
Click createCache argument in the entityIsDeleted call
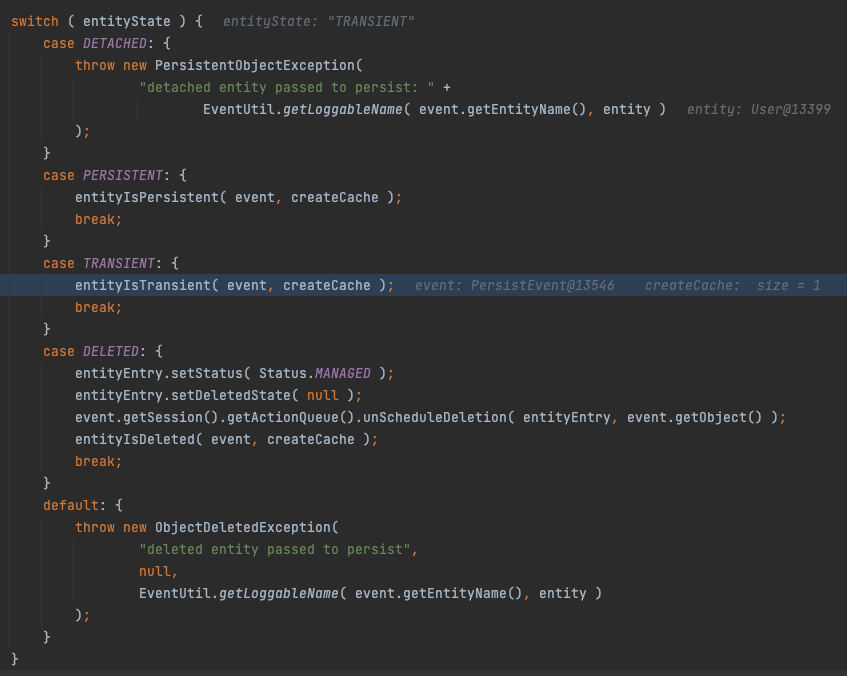point(311,440)
